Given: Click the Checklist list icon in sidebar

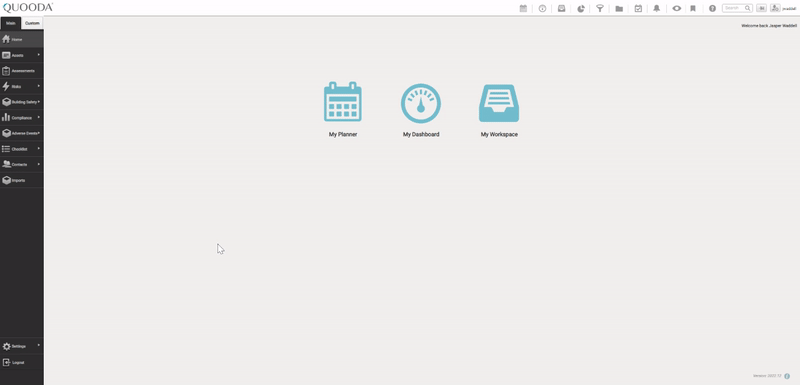Looking at the screenshot, I should [x=6, y=149].
